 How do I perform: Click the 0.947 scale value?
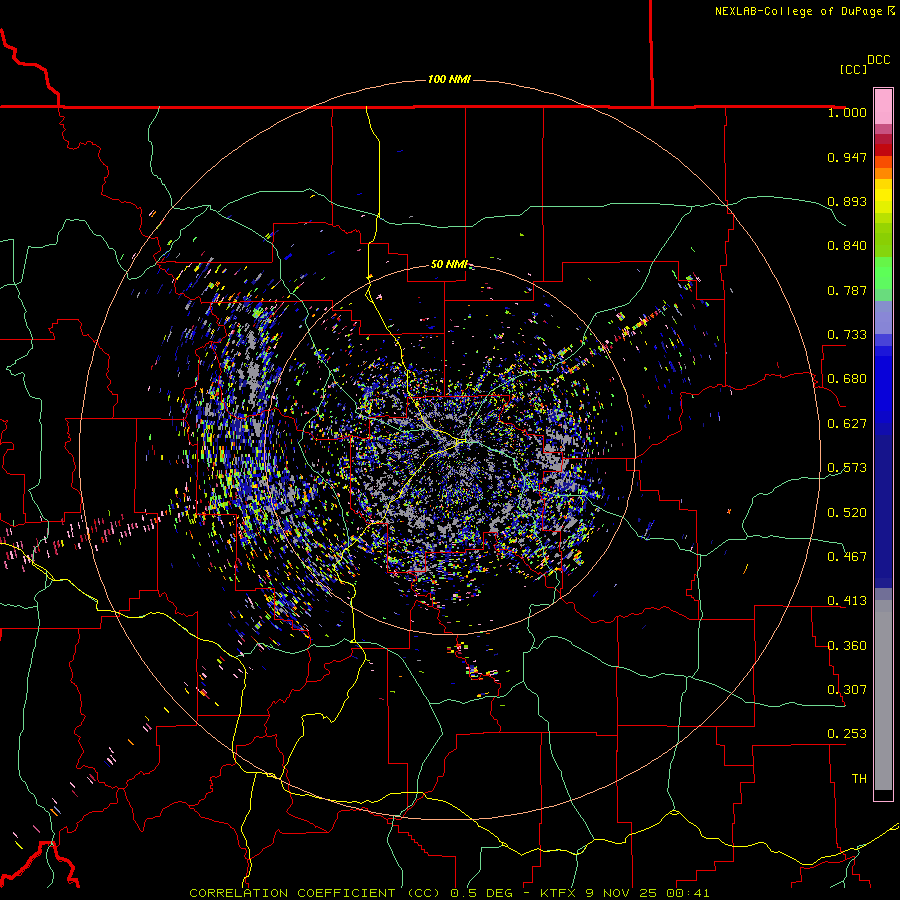point(847,157)
